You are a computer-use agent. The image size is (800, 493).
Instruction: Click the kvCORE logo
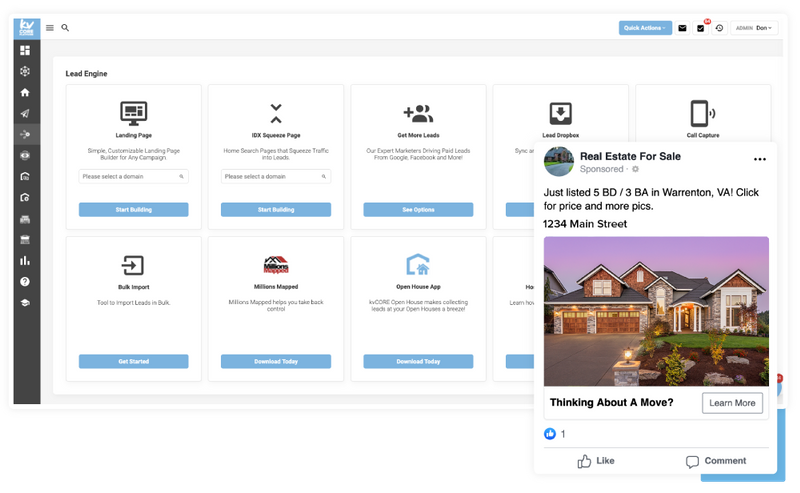pos(27,29)
